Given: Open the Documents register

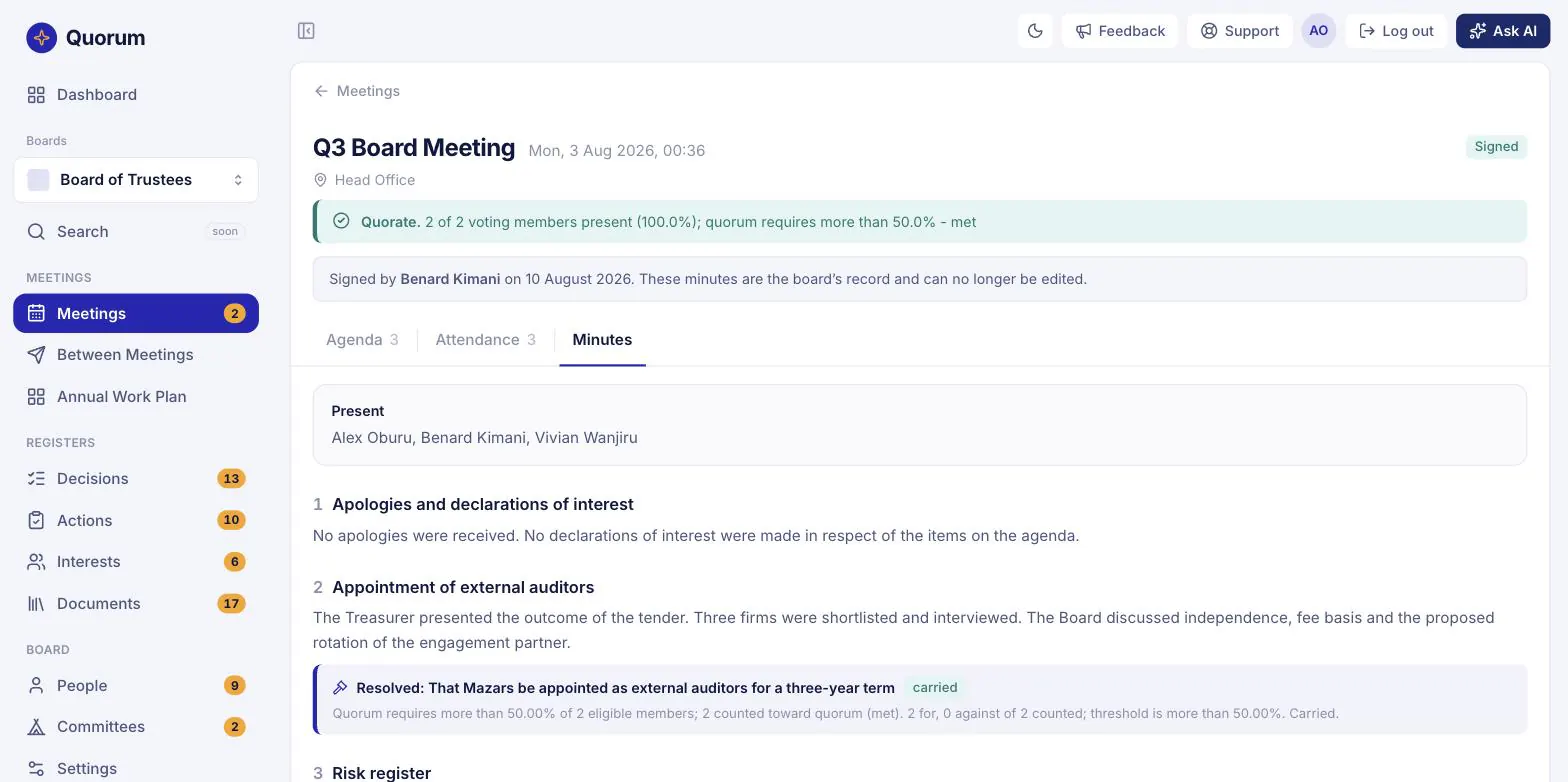Looking at the screenshot, I should pos(136,604).
